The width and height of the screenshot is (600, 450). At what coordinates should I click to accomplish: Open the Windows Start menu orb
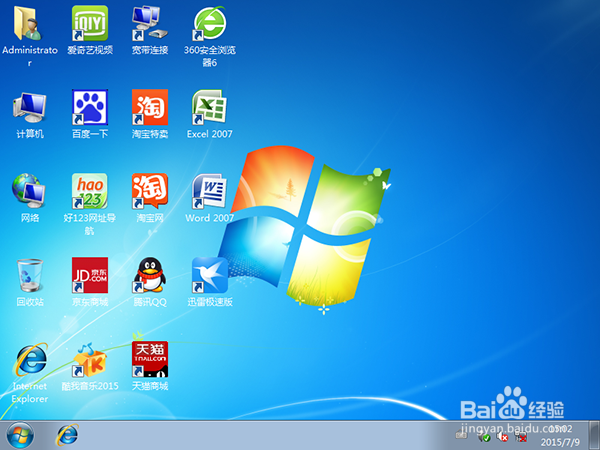pos(20,435)
